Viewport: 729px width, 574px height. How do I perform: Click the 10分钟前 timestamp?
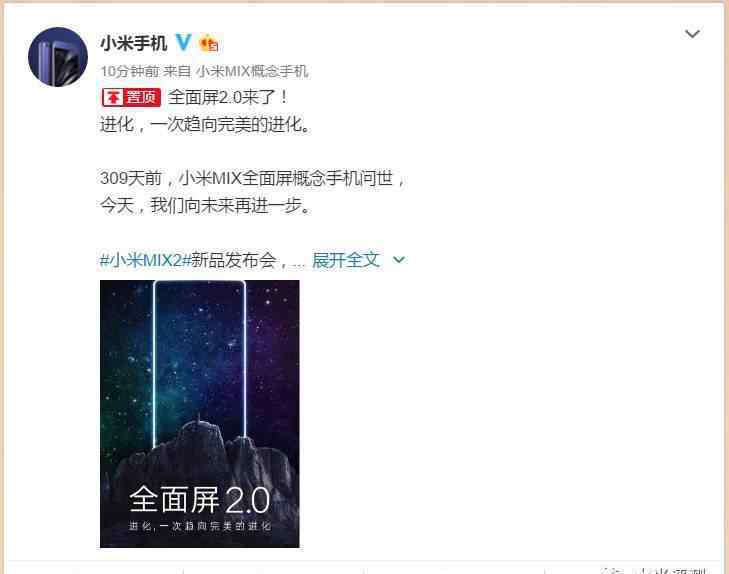tap(130, 71)
